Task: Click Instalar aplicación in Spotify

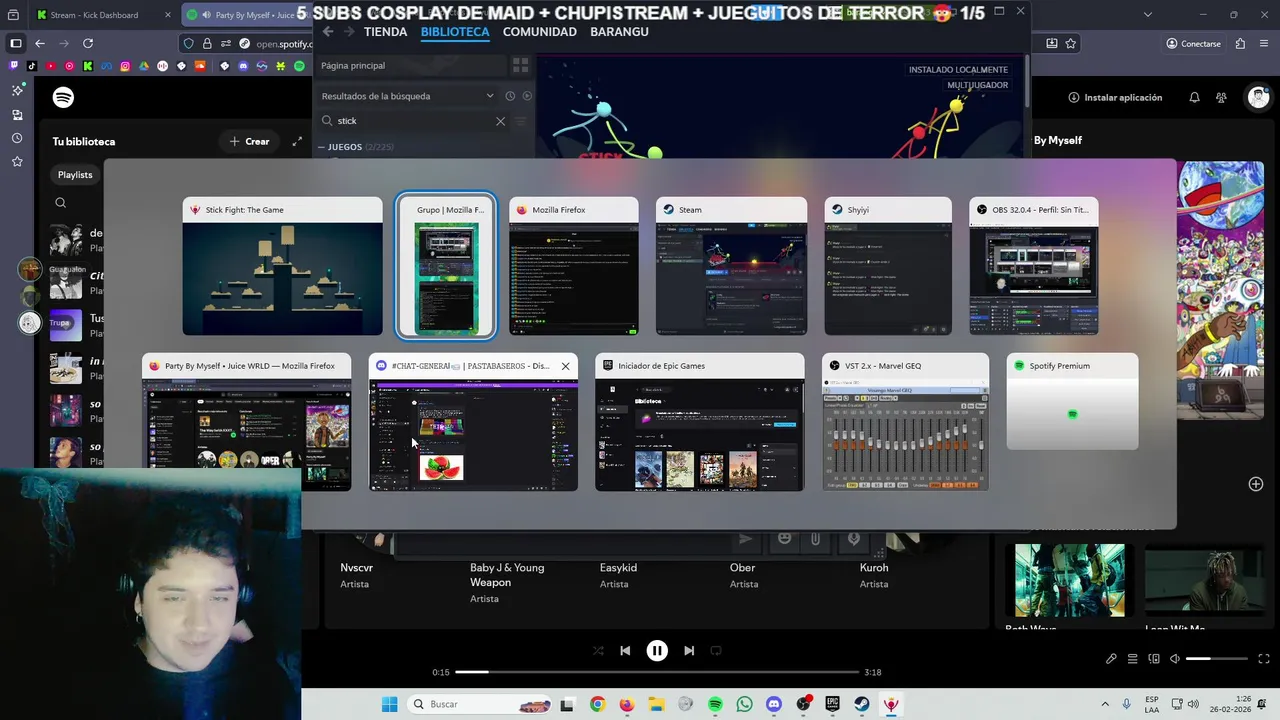Action: click(x=1115, y=97)
